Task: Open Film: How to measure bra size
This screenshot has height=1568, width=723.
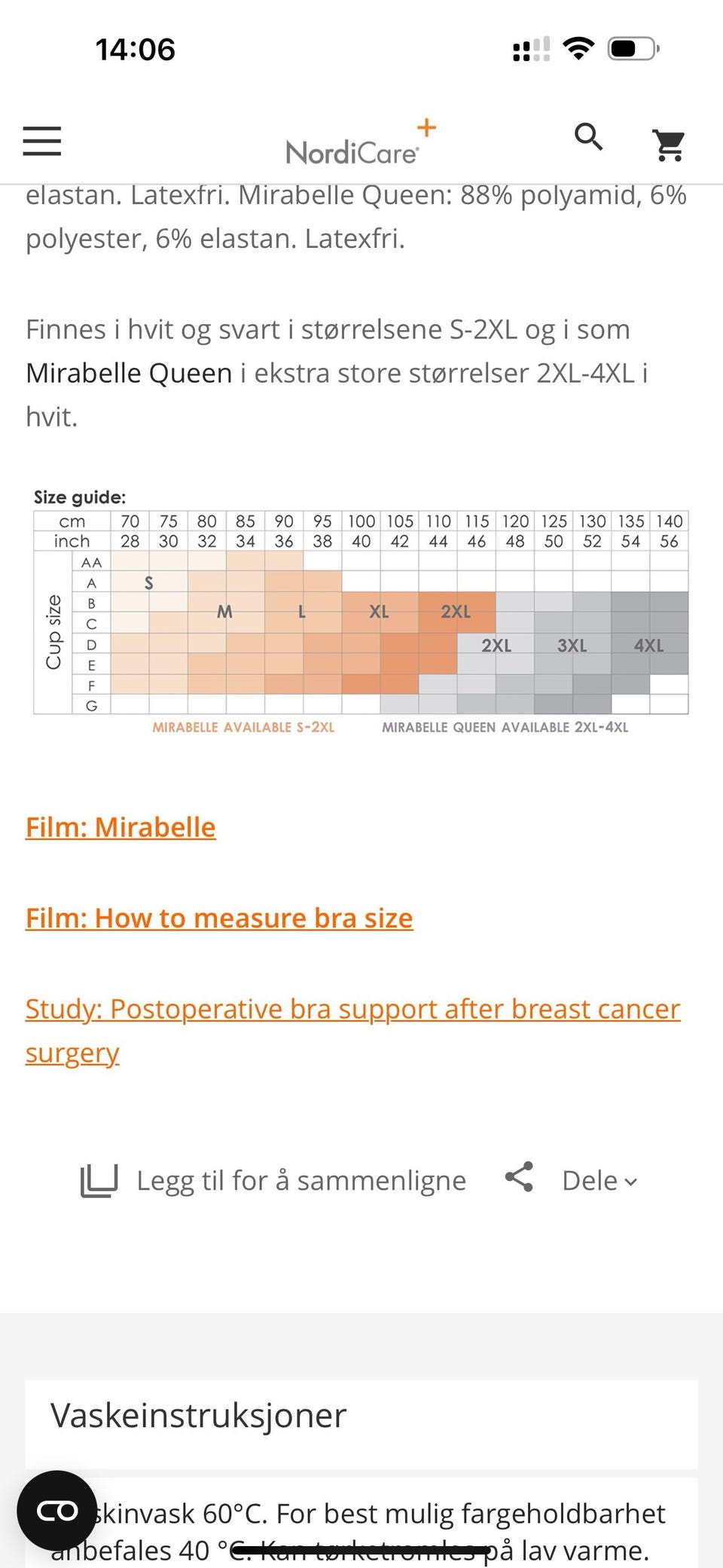Action: click(x=219, y=918)
